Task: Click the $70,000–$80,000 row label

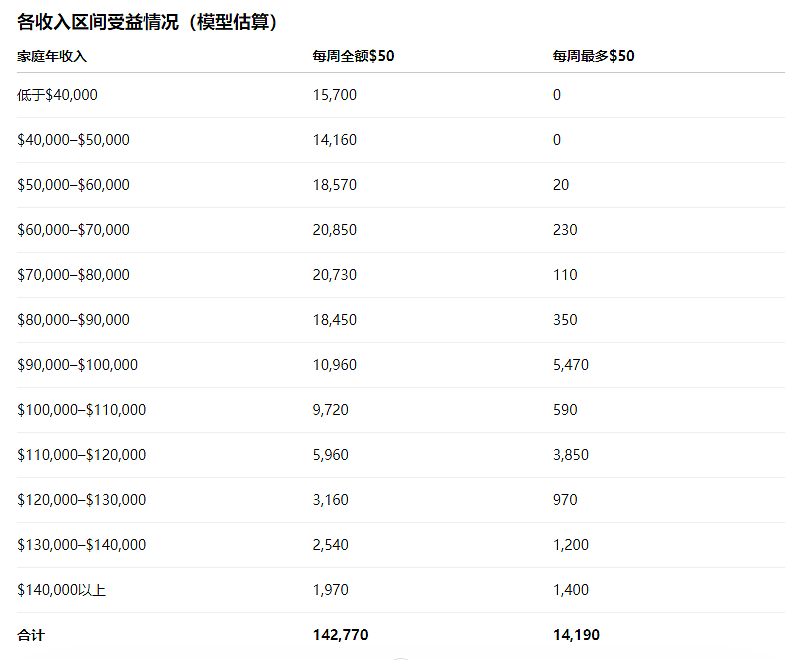Action: [73, 275]
